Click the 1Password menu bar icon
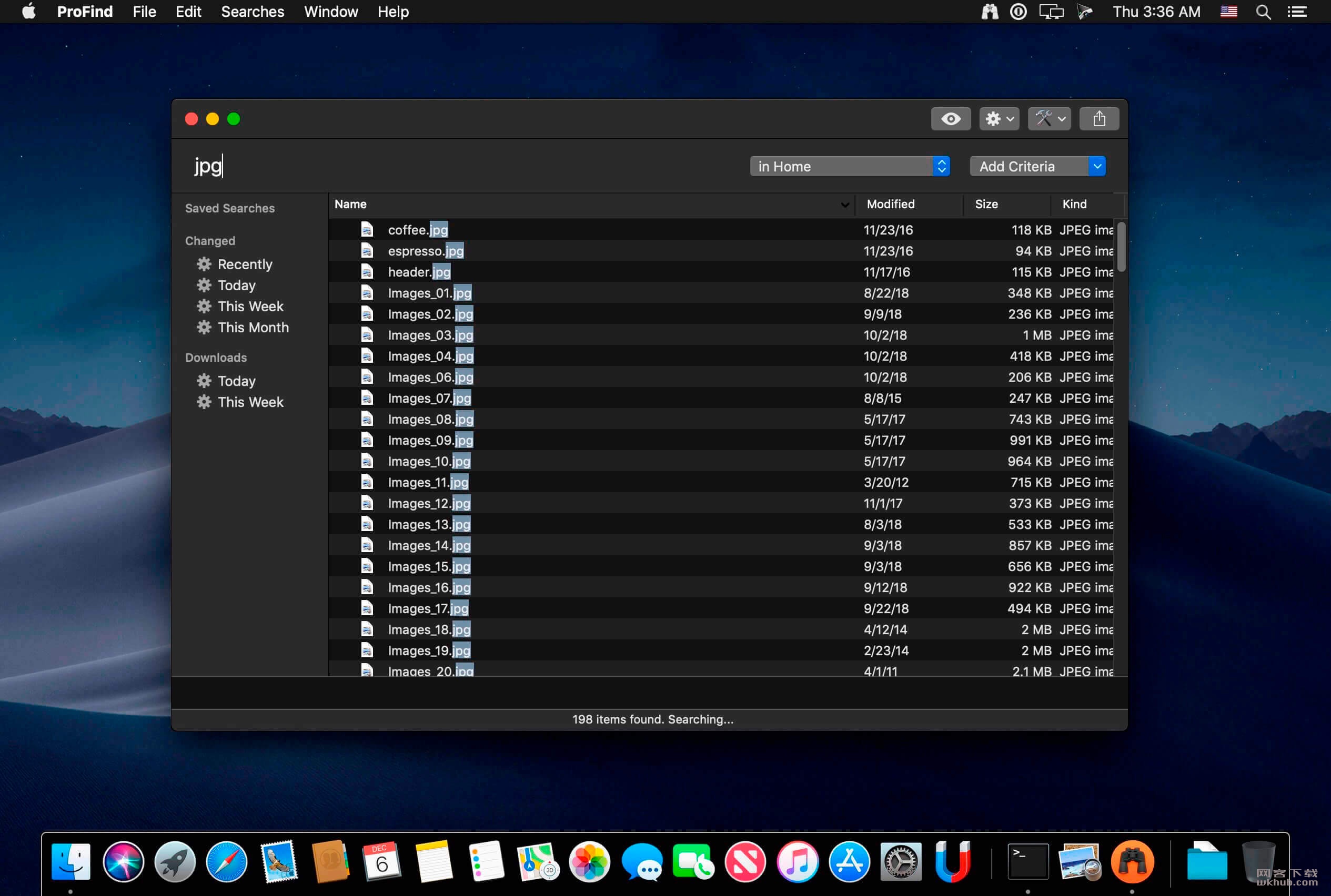 click(x=1019, y=12)
